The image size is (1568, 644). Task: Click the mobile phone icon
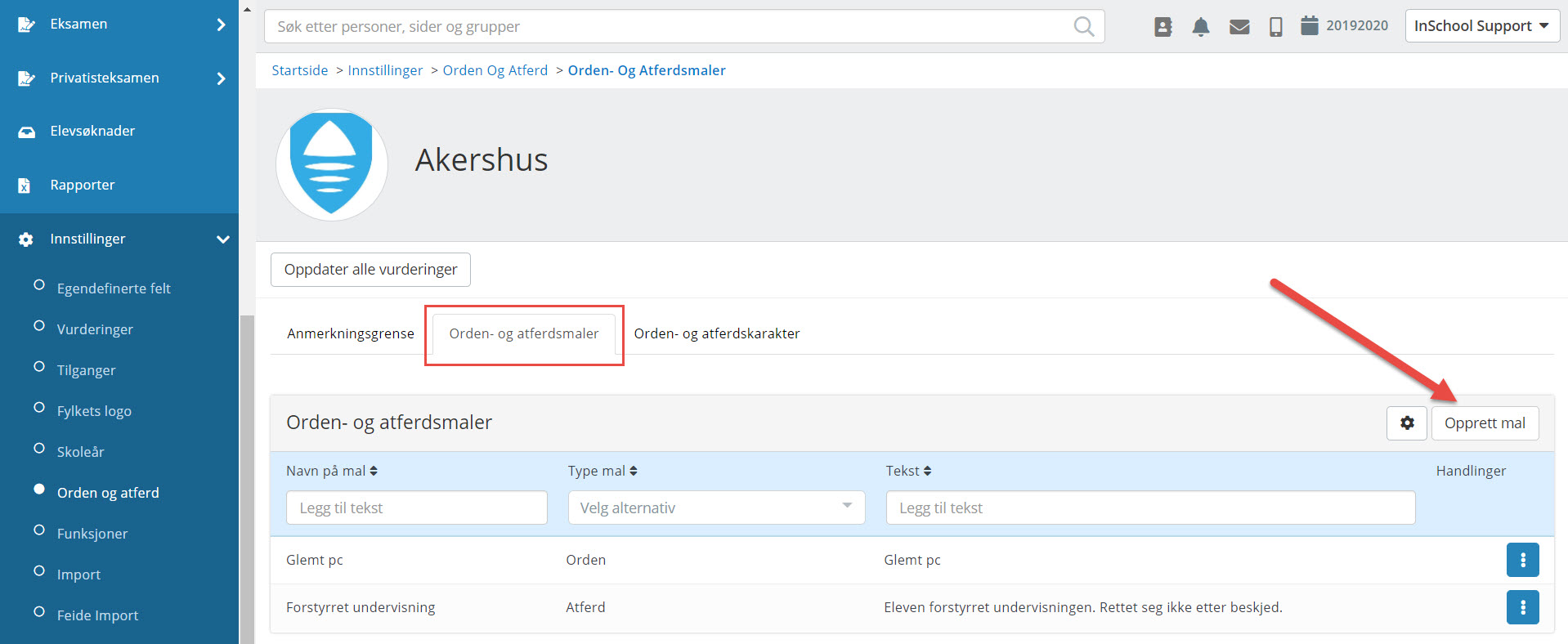[x=1275, y=27]
